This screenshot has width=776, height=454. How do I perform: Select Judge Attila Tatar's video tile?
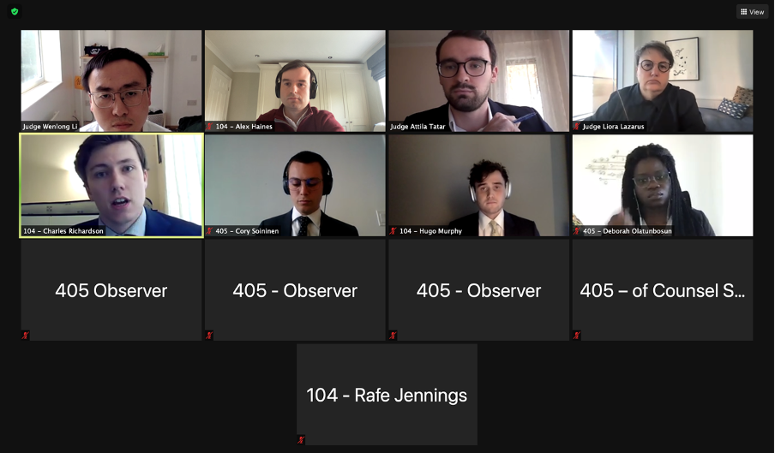[479, 81]
